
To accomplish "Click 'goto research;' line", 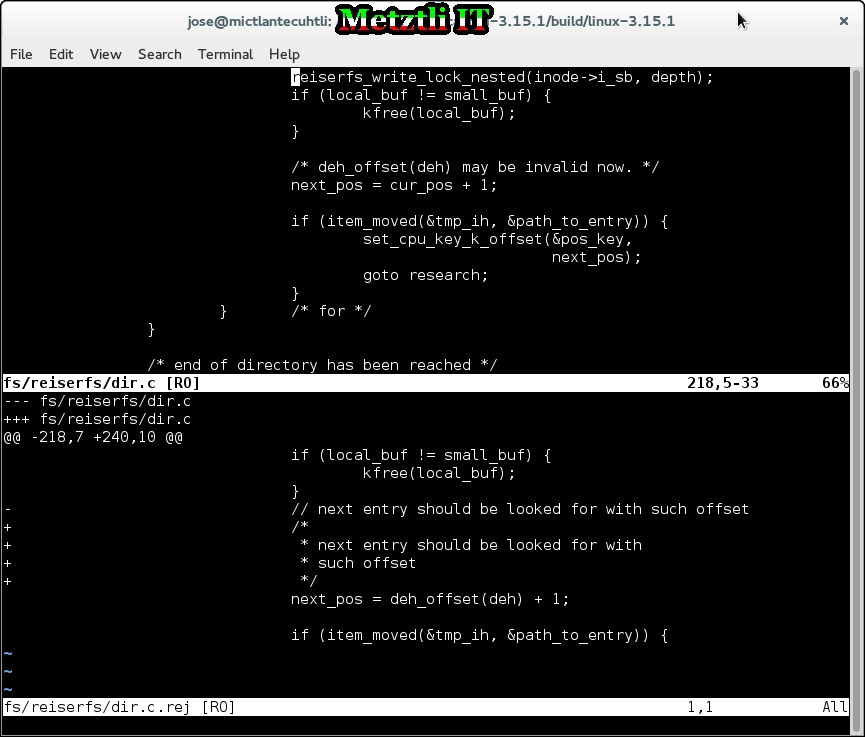I will tap(425, 275).
